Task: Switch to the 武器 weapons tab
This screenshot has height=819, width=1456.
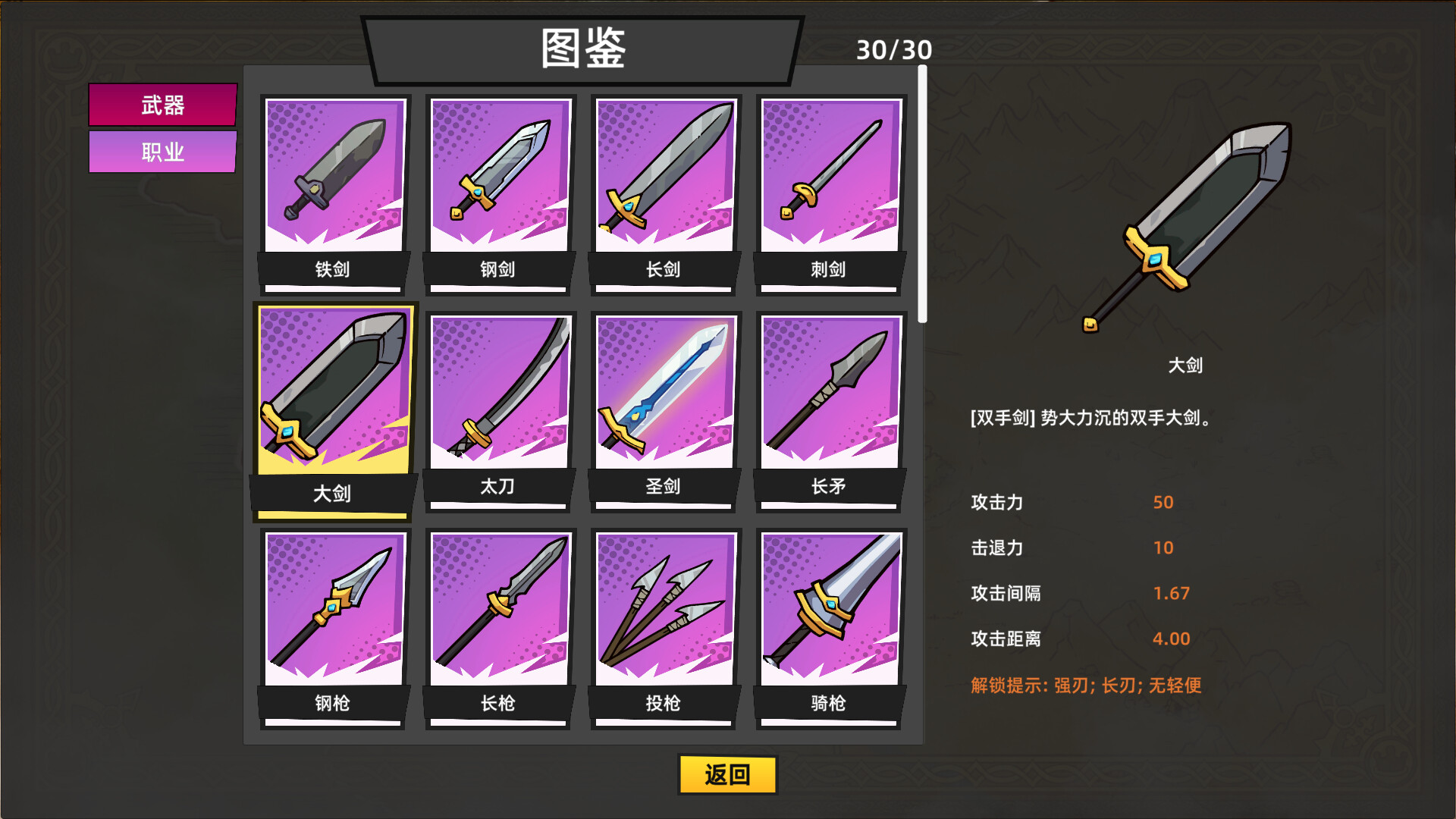Action: 162,105
